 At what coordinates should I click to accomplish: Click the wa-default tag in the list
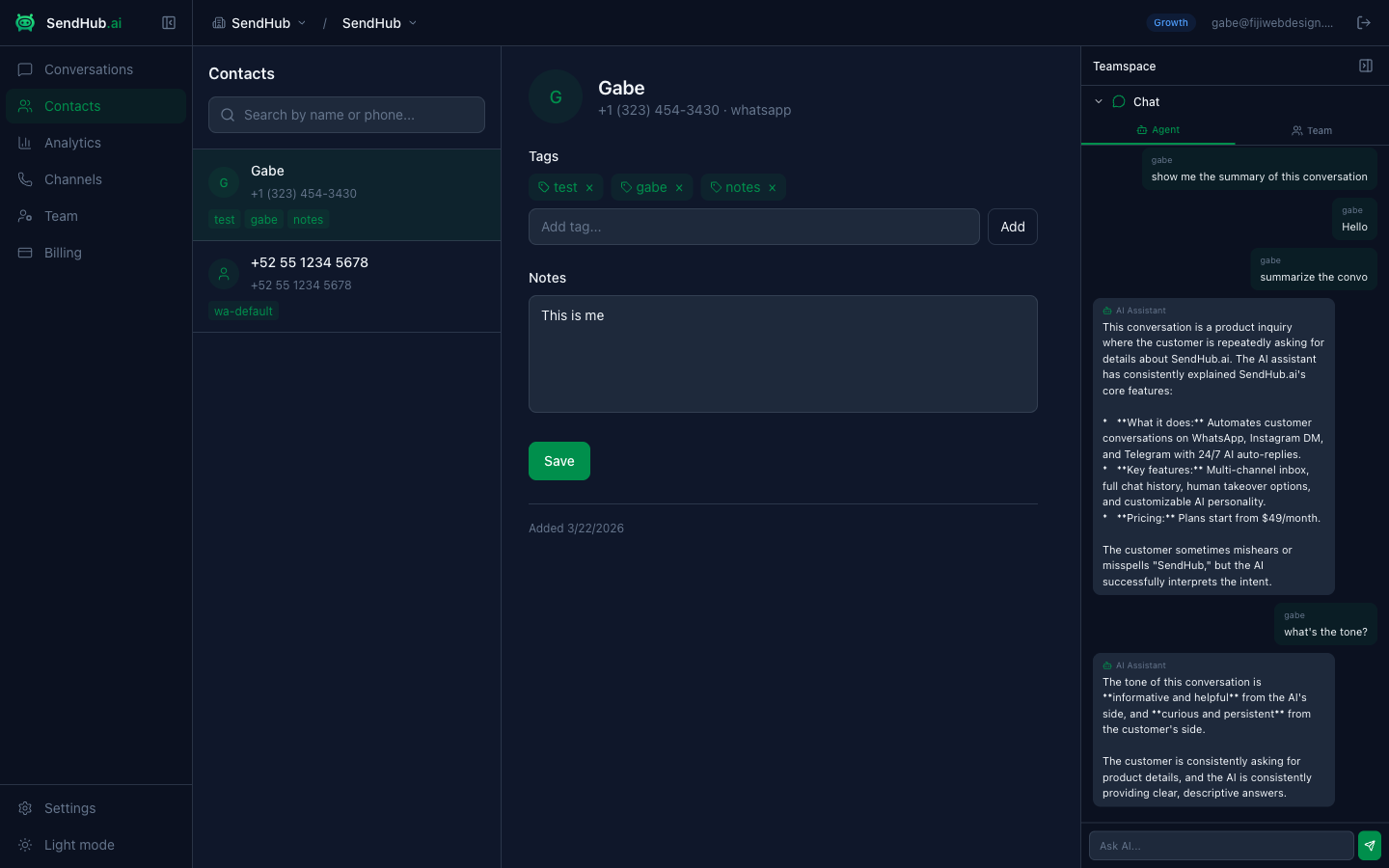coord(243,312)
